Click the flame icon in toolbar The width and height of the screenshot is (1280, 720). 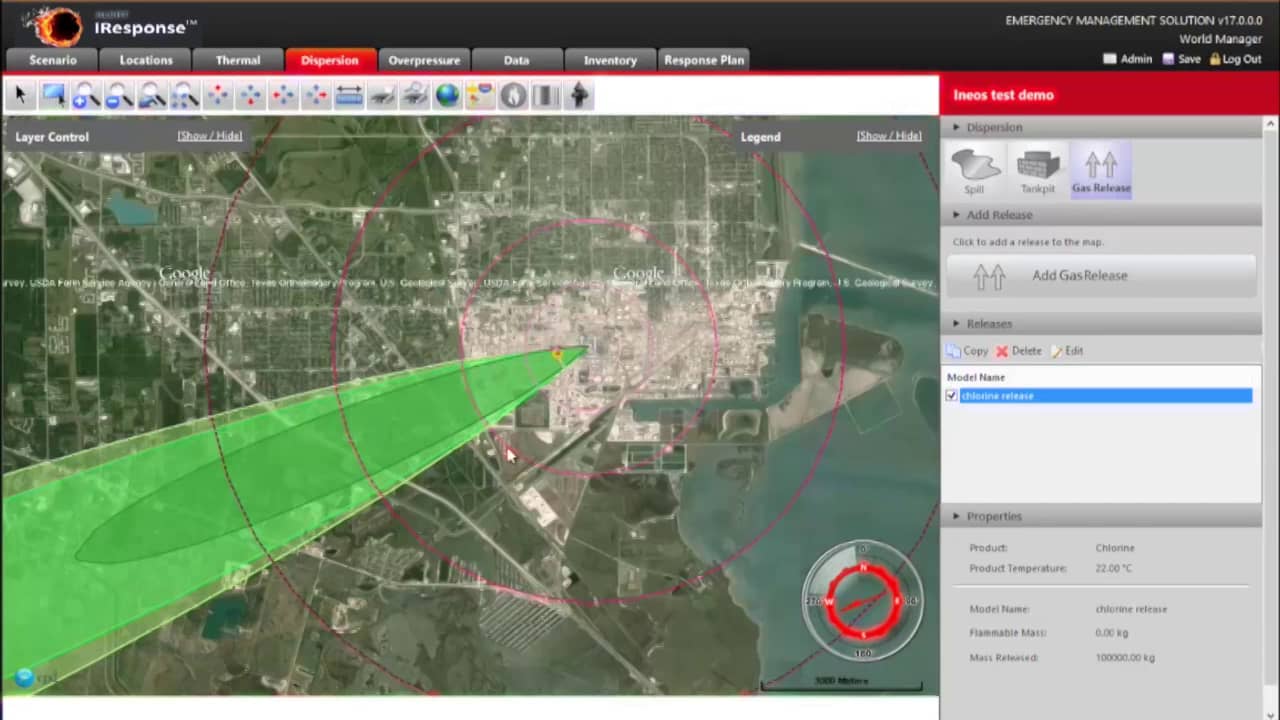tap(513, 95)
